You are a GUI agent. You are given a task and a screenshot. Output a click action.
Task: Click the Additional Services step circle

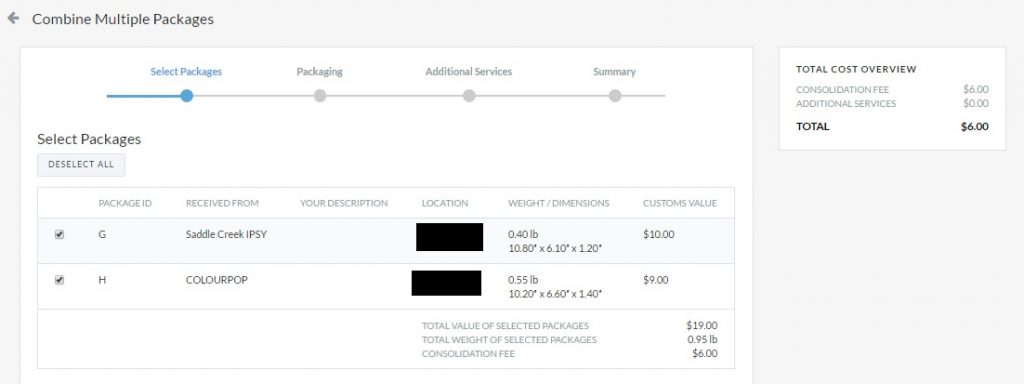[x=469, y=96]
